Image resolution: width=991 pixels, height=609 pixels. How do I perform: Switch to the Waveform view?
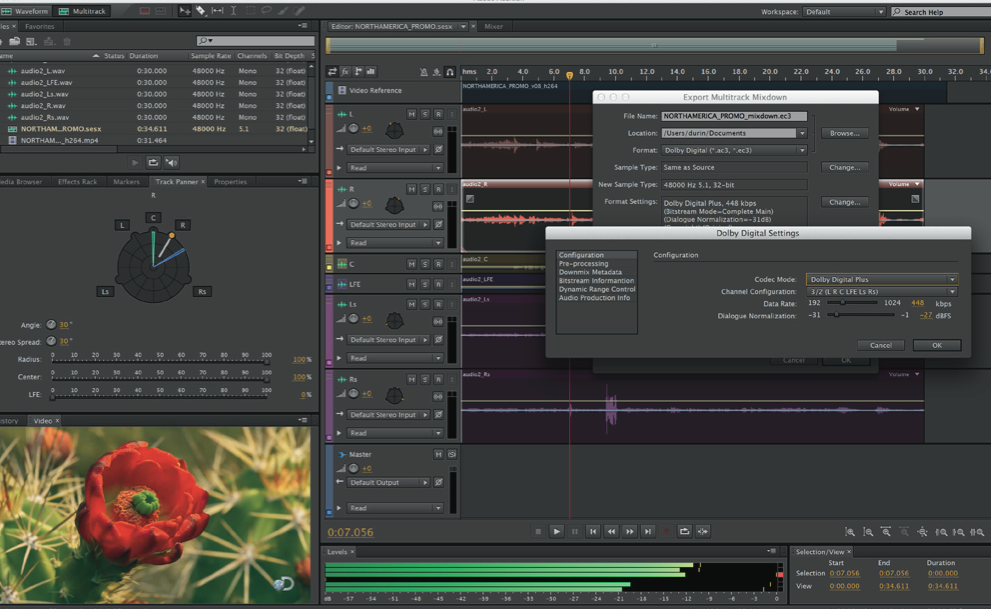tap(25, 11)
